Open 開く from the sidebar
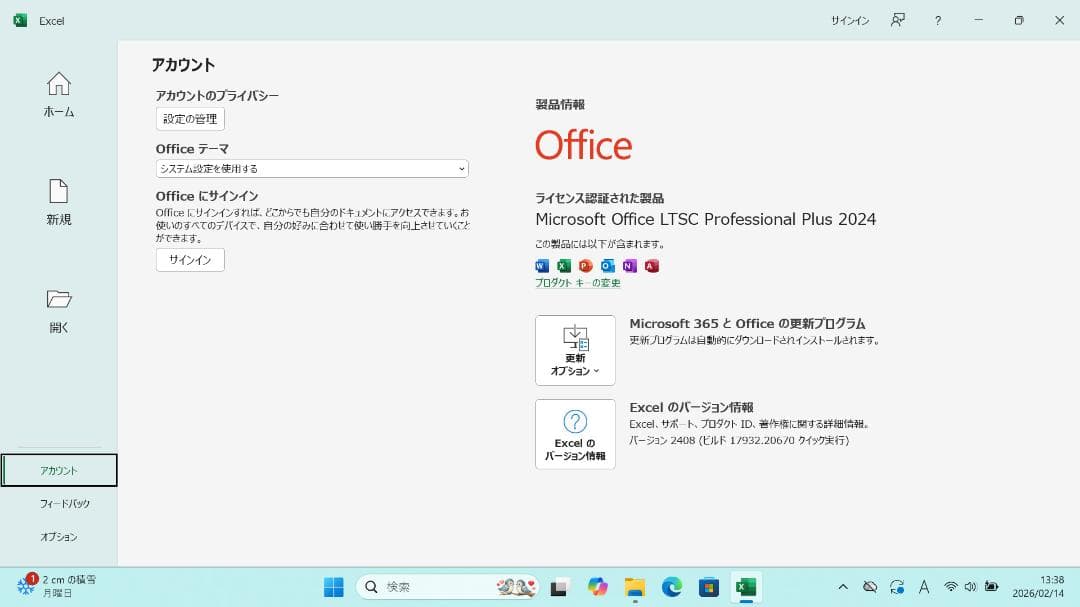Image resolution: width=1080 pixels, height=607 pixels. [58, 310]
